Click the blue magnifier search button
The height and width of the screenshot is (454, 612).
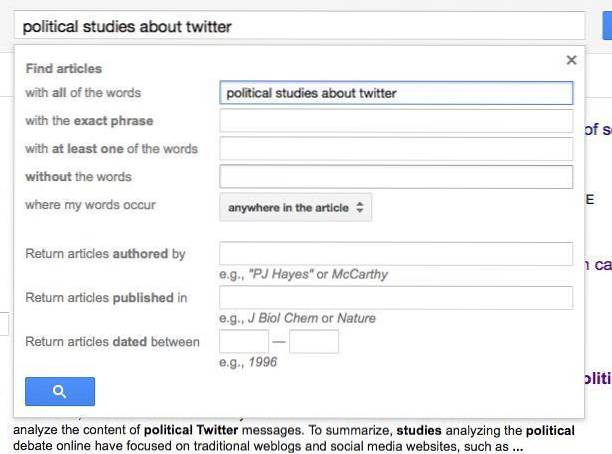pos(60,391)
